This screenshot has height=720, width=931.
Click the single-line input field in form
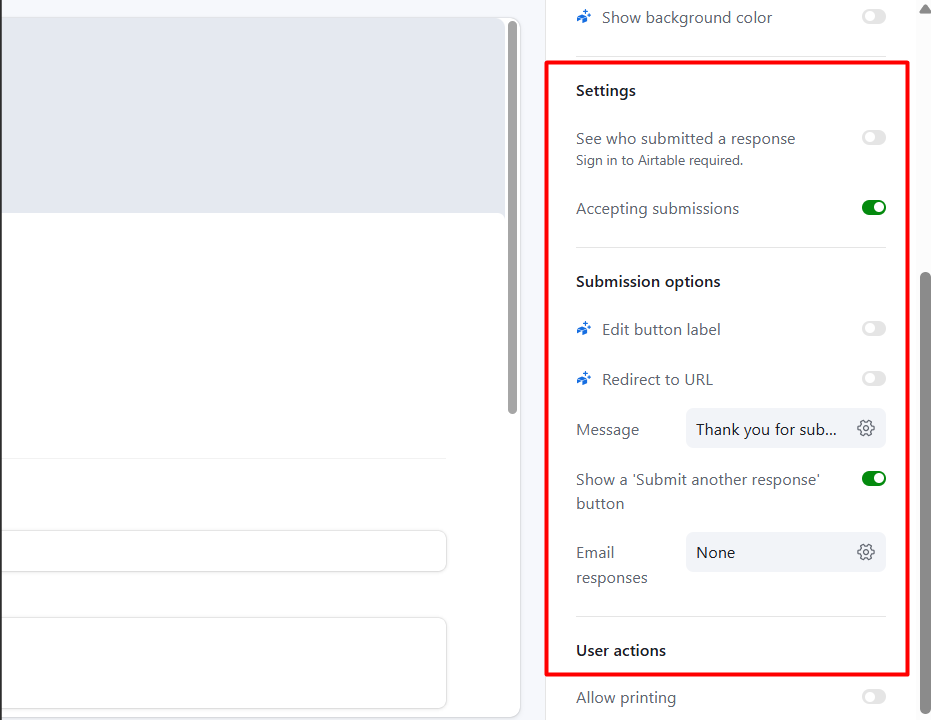pyautogui.click(x=222, y=551)
